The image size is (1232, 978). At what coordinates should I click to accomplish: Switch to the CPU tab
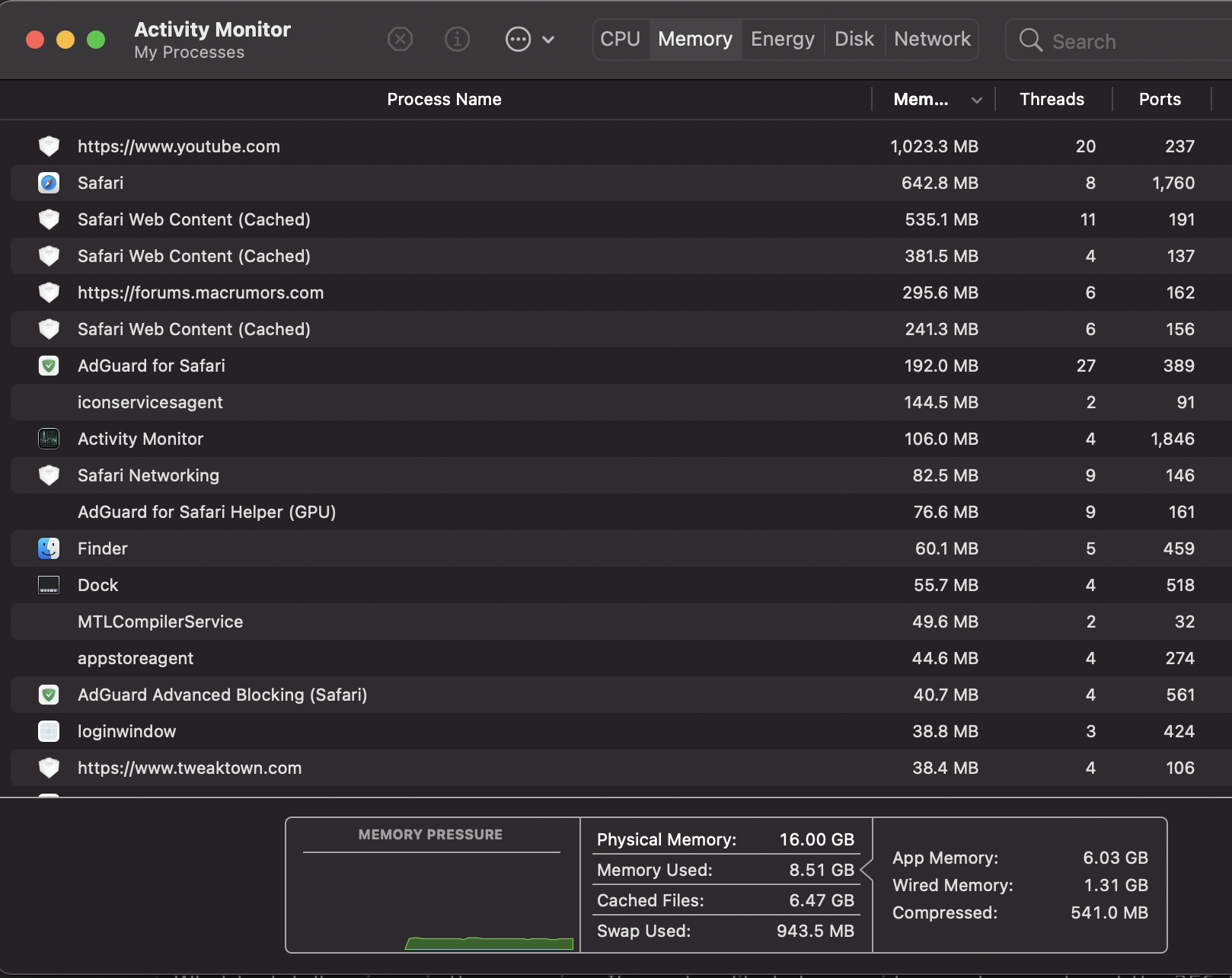pyautogui.click(x=621, y=39)
